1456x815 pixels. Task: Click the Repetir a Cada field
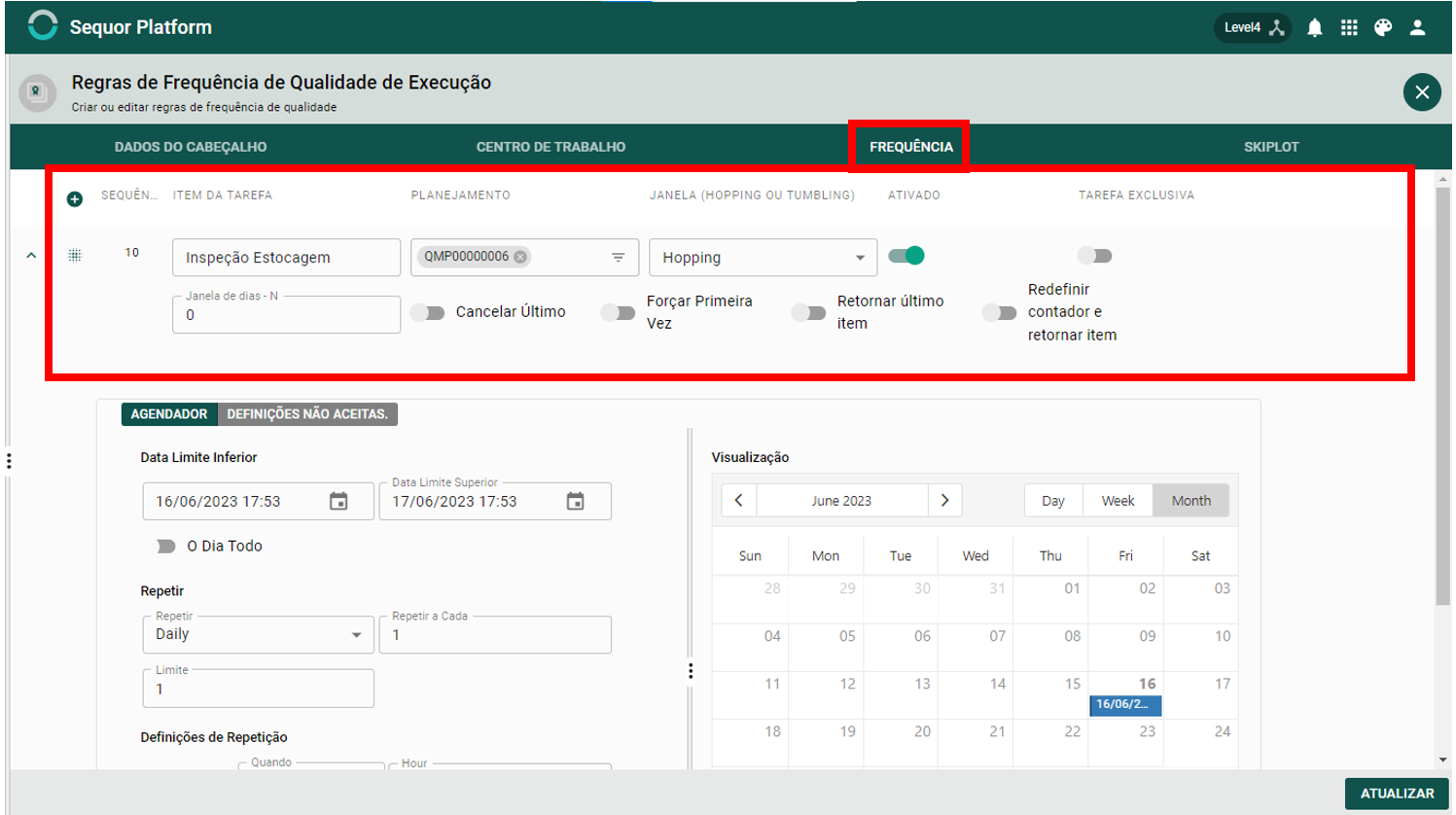point(495,635)
